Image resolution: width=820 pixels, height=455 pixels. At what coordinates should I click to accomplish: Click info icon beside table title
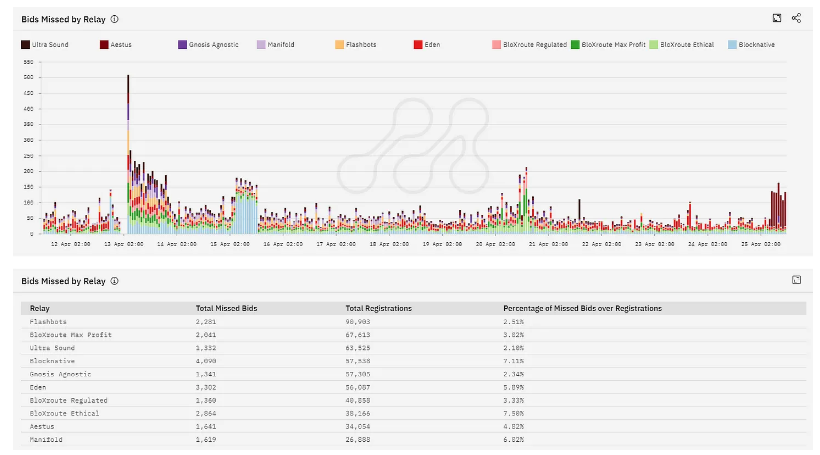coord(115,281)
